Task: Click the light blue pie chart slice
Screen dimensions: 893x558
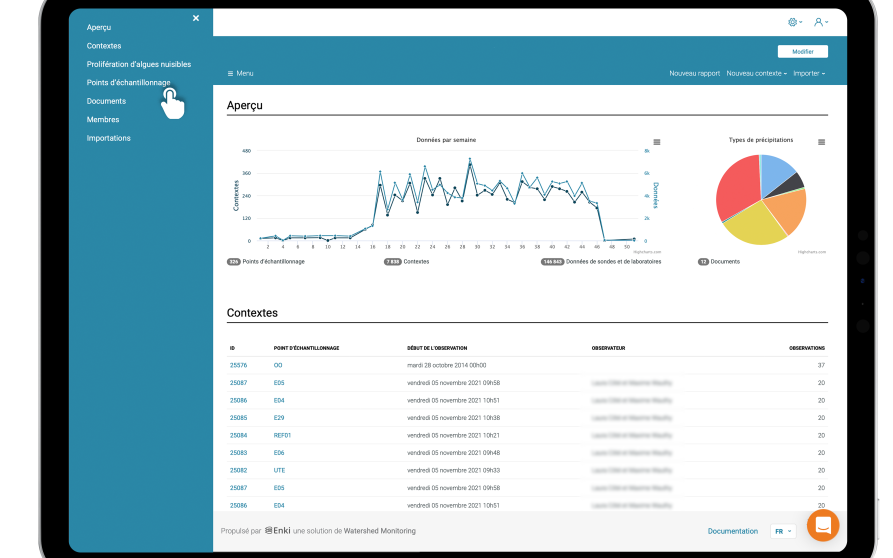Action: [776, 173]
